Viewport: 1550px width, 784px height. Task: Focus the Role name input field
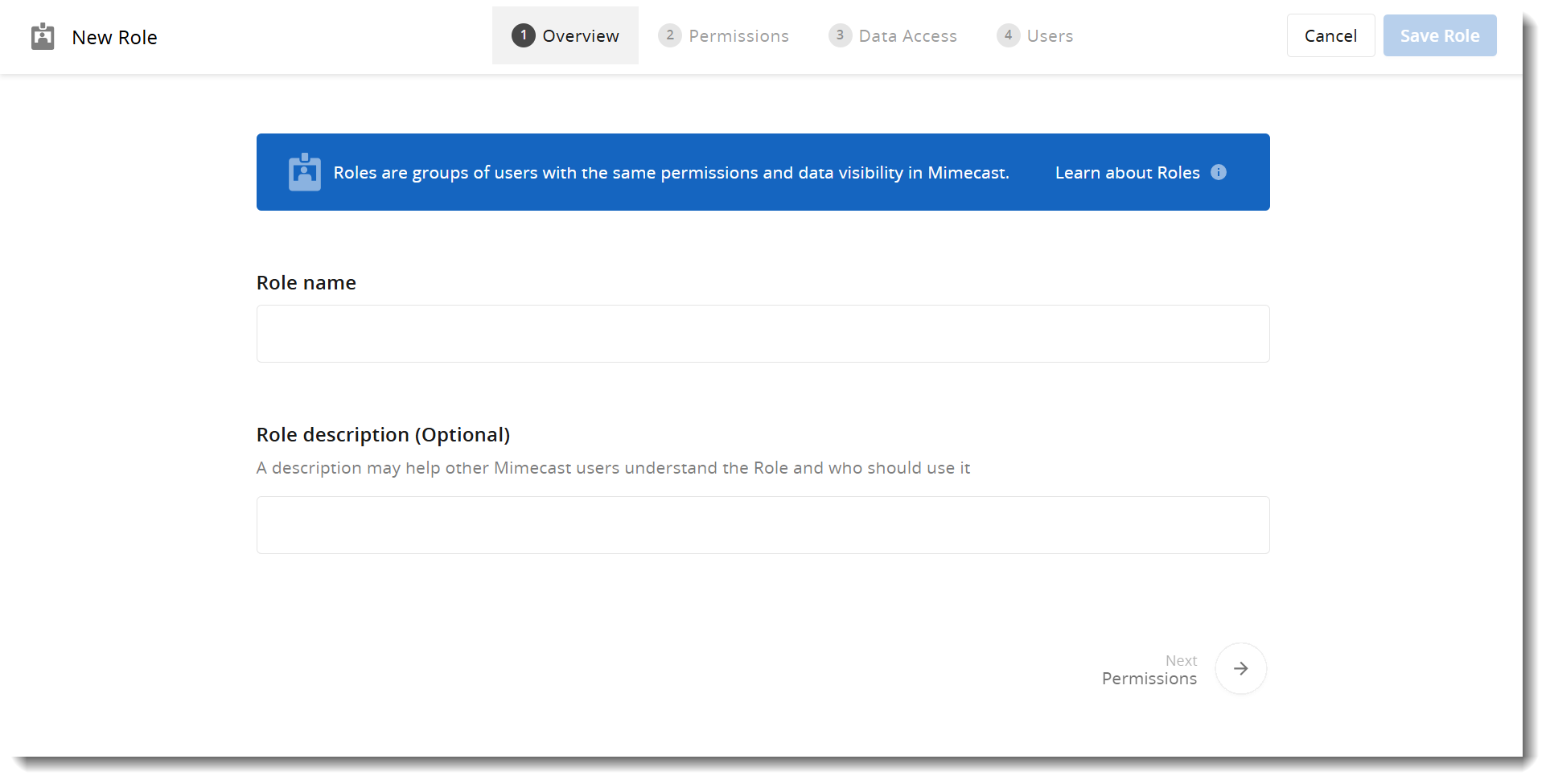coord(763,334)
